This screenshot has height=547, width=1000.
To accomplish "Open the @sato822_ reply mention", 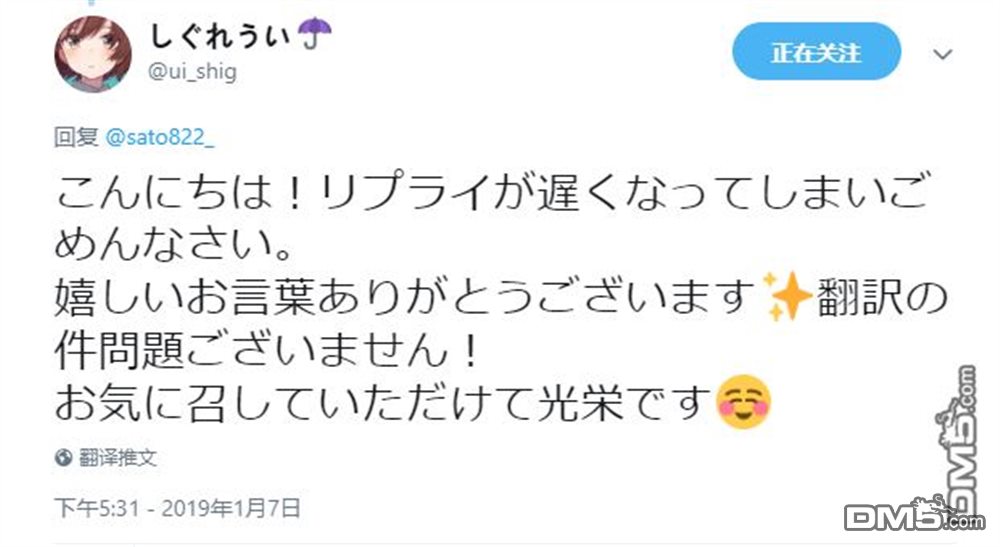I will point(159,137).
